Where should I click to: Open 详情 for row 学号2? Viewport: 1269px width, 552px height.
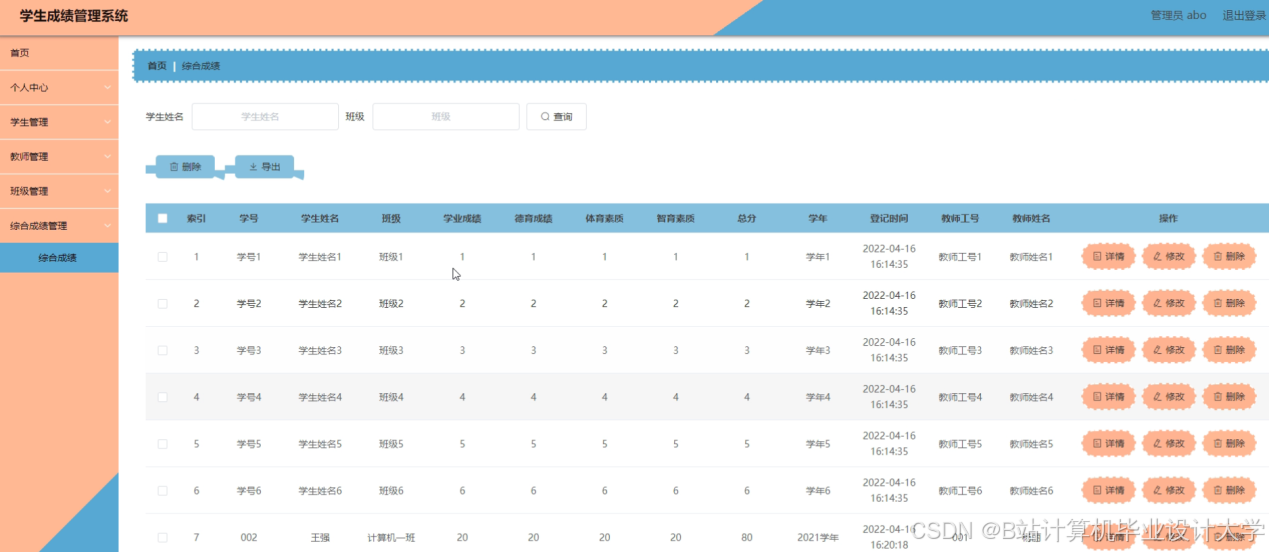pos(1108,303)
